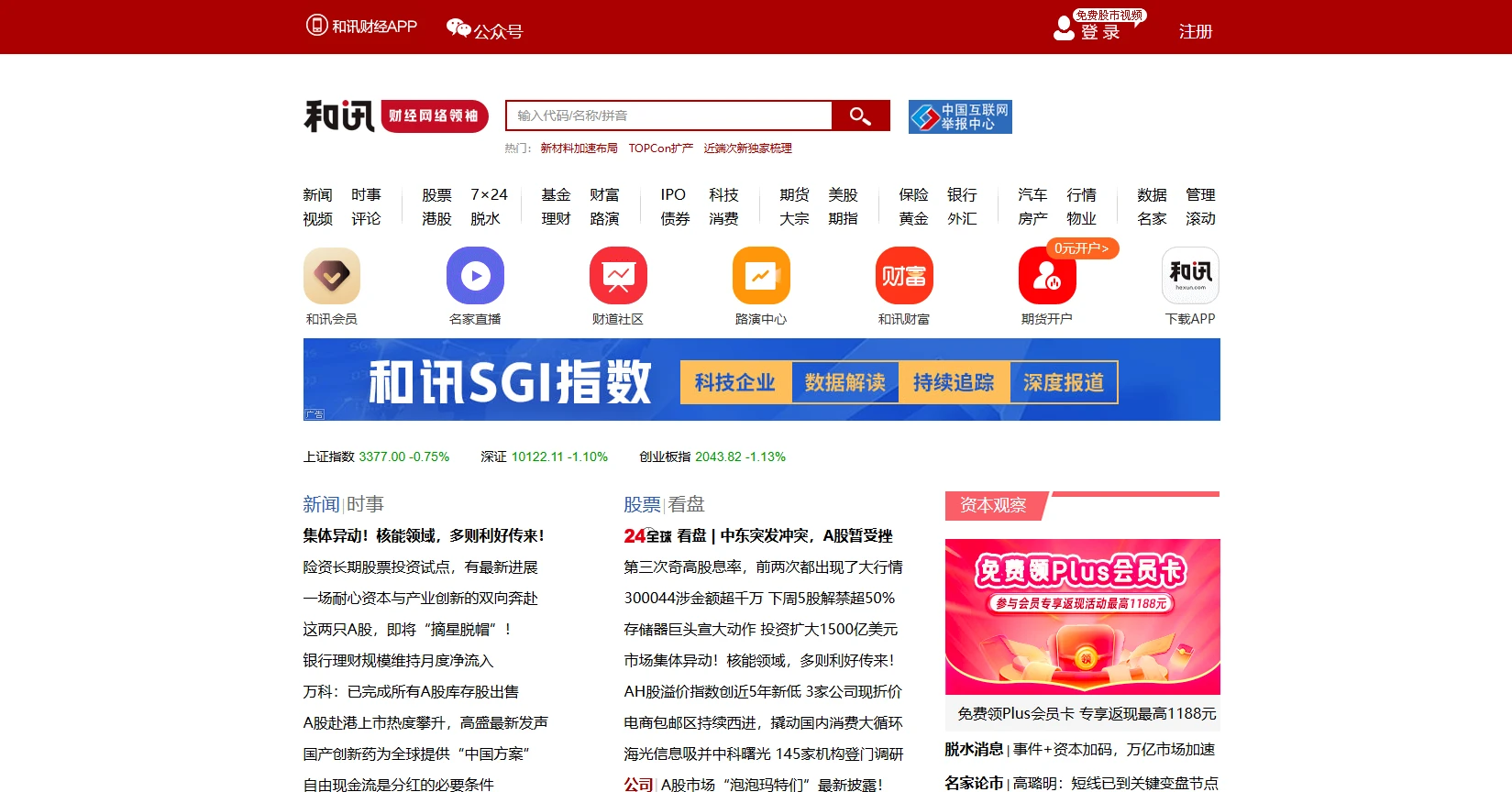Open hot topic 新材料加速布局
1512x792 pixels.
579,148
